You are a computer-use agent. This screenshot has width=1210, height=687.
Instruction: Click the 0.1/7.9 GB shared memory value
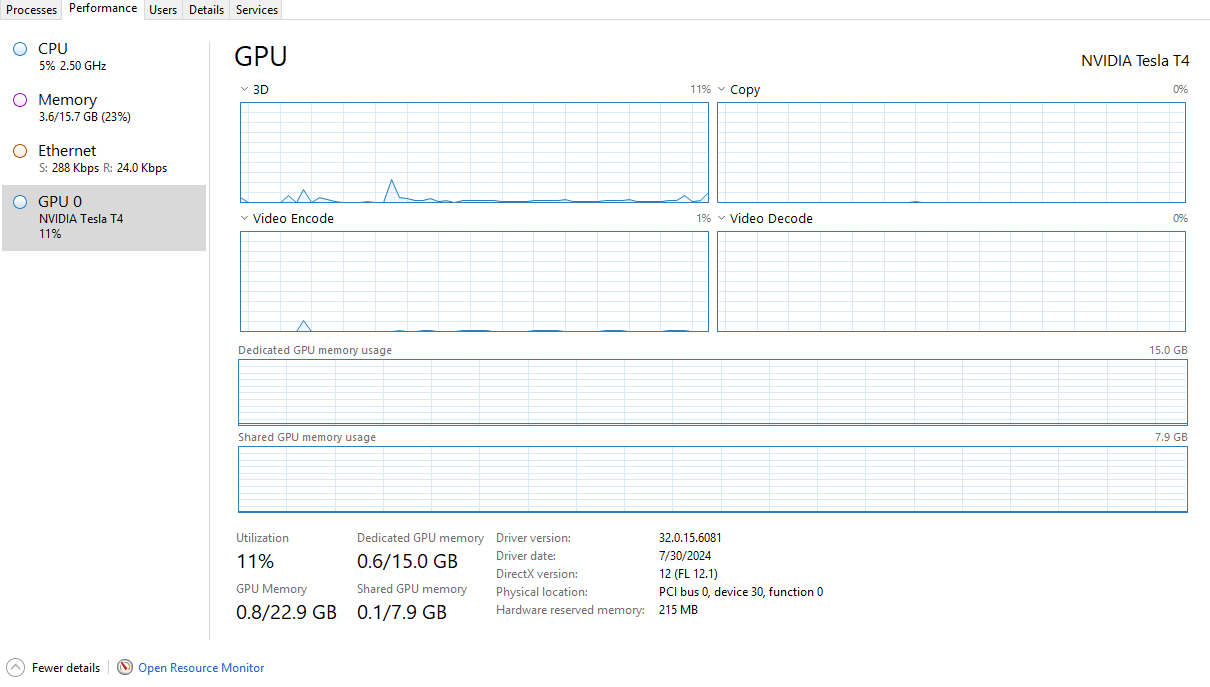point(402,612)
